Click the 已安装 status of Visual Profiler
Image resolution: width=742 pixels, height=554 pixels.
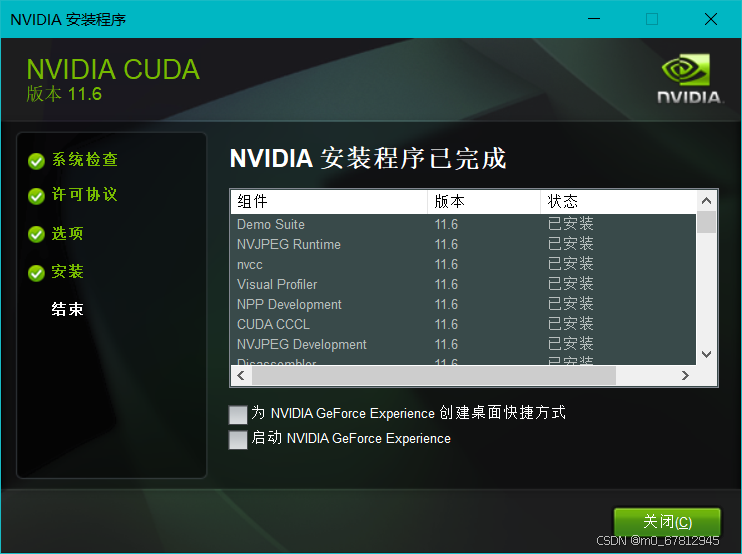click(571, 284)
